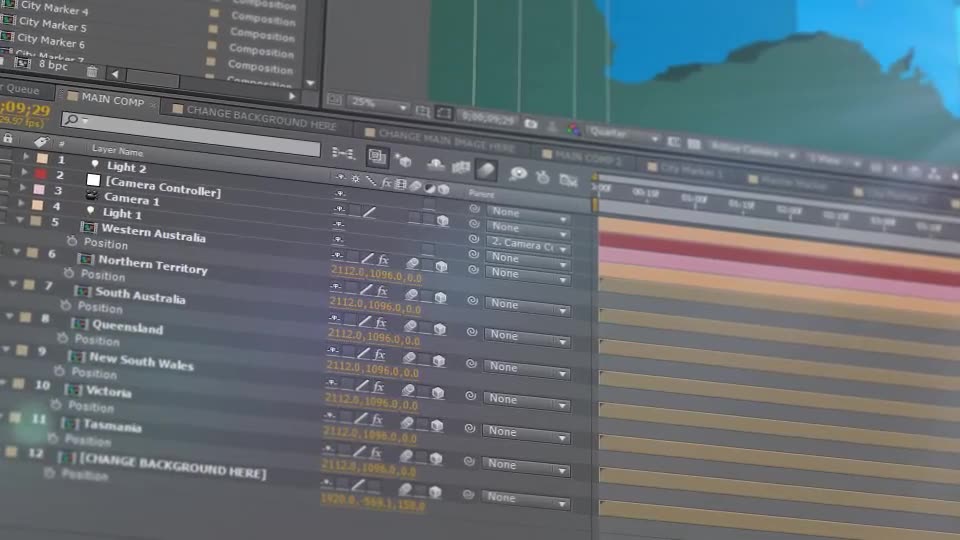Open the composition mini-flowchart icon
Viewport: 960px width, 540px height.
click(x=343, y=153)
